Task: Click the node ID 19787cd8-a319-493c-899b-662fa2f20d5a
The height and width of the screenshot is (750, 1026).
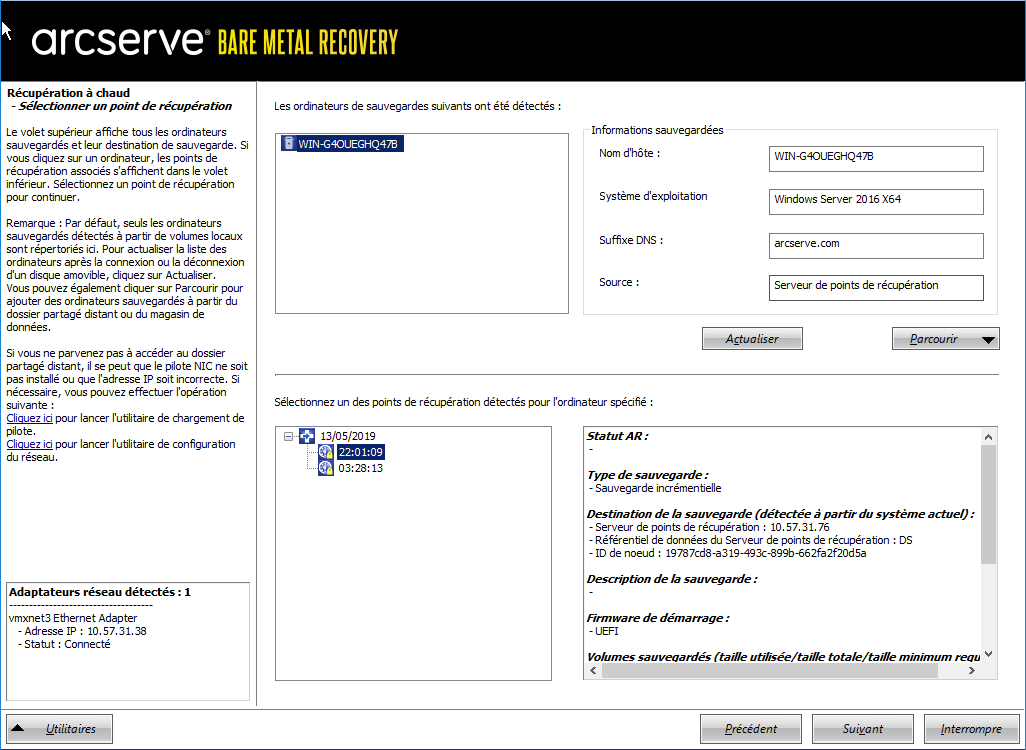Action: click(766, 554)
